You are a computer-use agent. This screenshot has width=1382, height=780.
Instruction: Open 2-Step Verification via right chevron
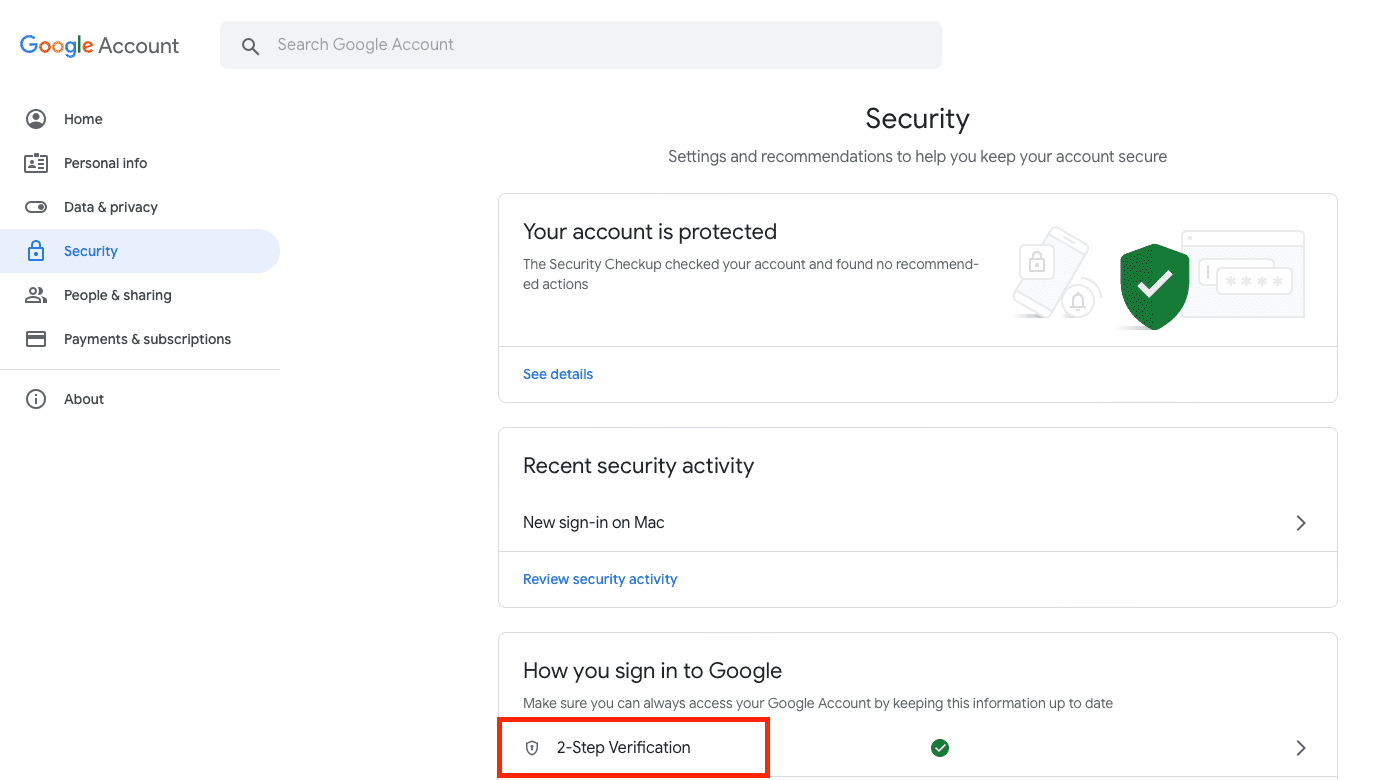point(1300,748)
